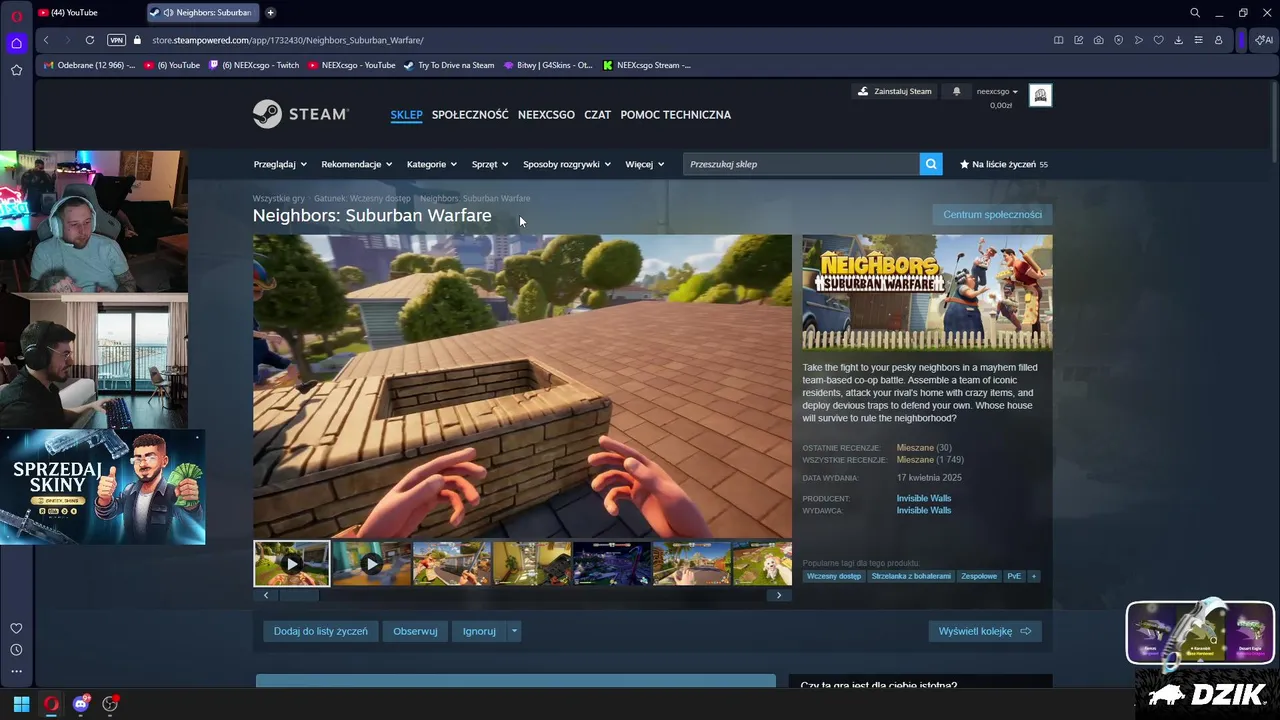Open sidebar bookmarks star icon

pos(16,70)
